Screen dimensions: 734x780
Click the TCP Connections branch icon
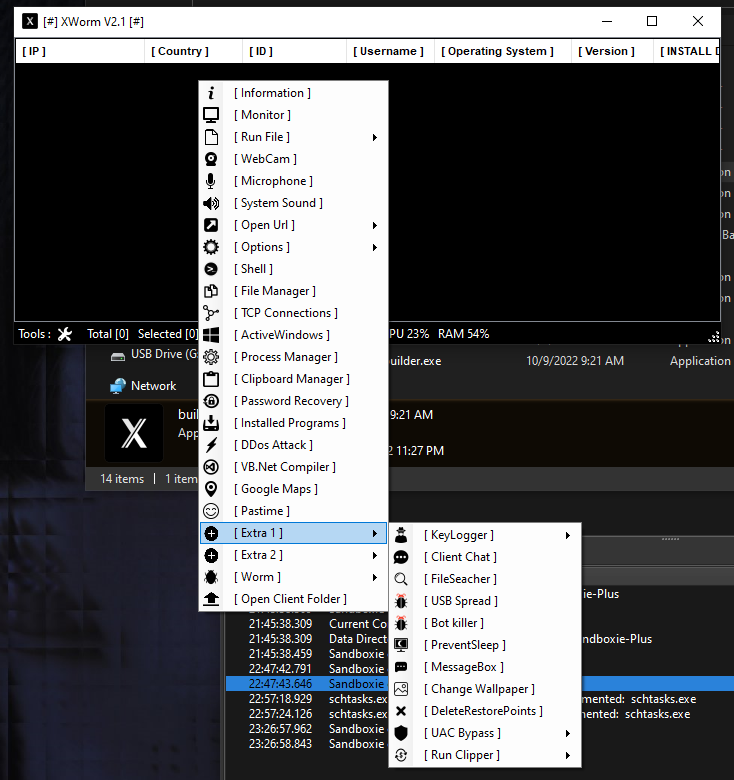pyautogui.click(x=211, y=313)
